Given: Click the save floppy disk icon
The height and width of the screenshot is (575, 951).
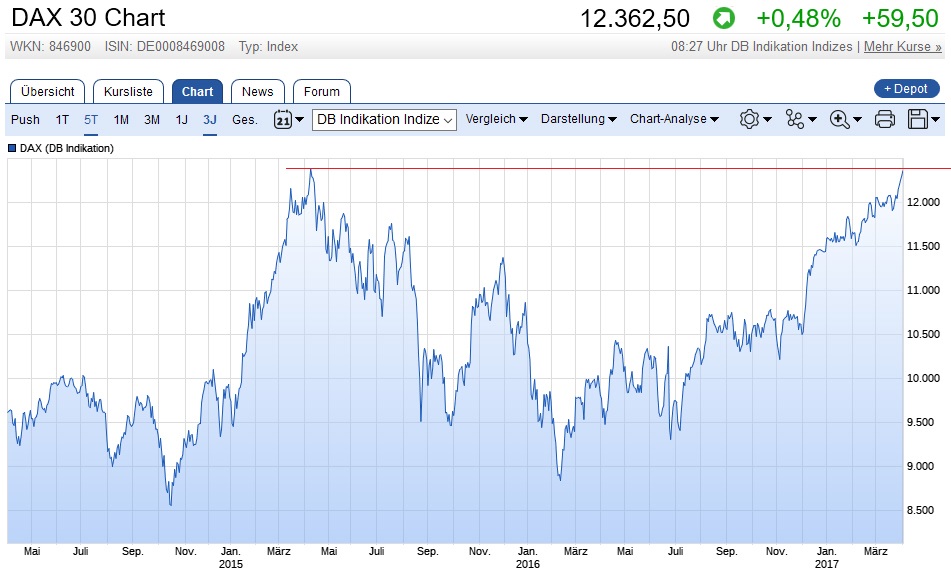Looking at the screenshot, I should 918,120.
